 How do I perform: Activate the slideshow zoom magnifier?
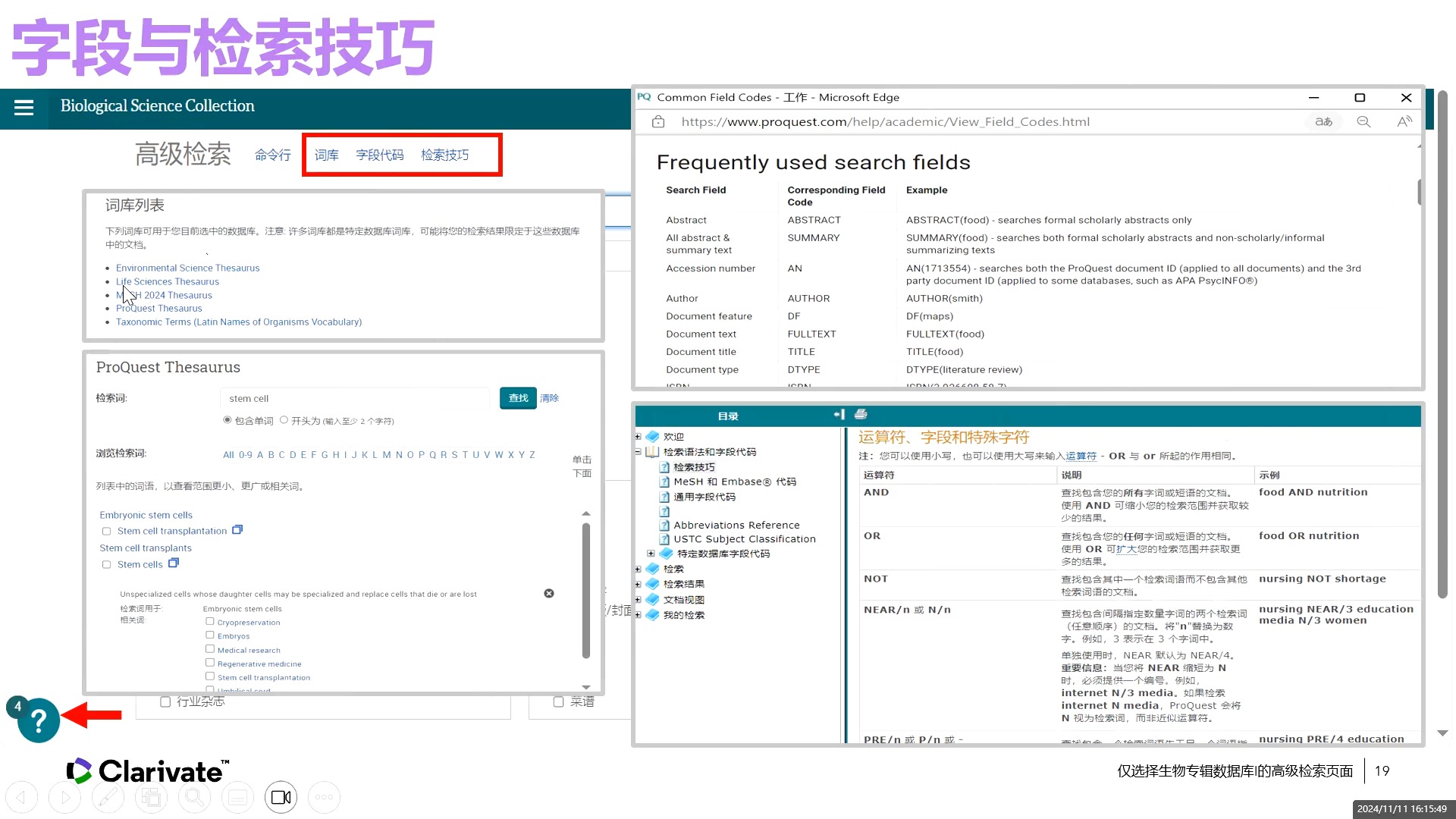coord(194,797)
